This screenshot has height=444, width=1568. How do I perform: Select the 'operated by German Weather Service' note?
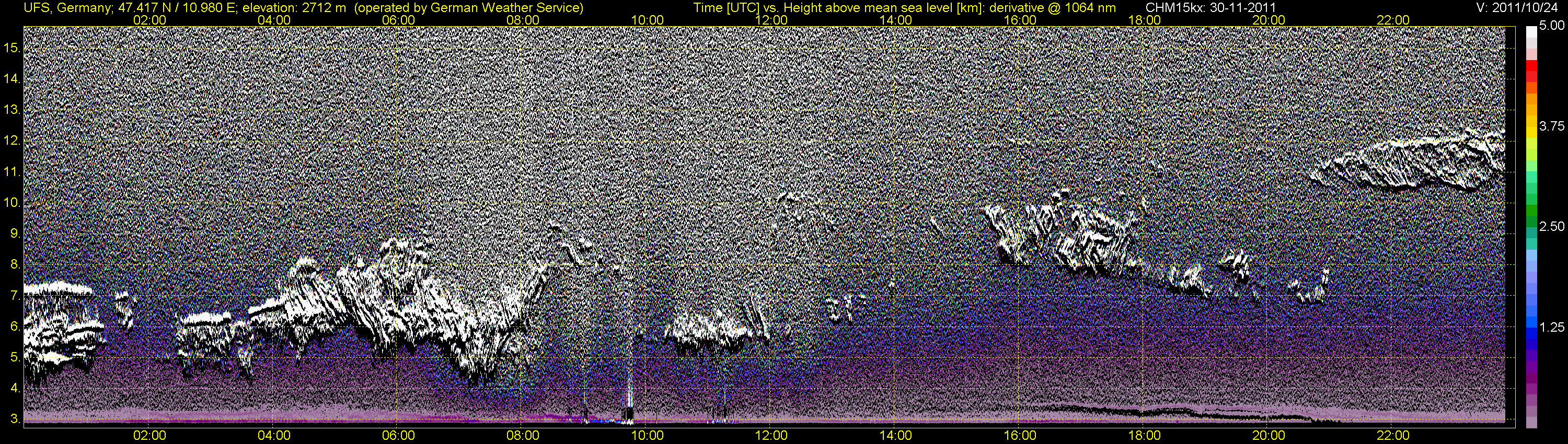(x=468, y=8)
